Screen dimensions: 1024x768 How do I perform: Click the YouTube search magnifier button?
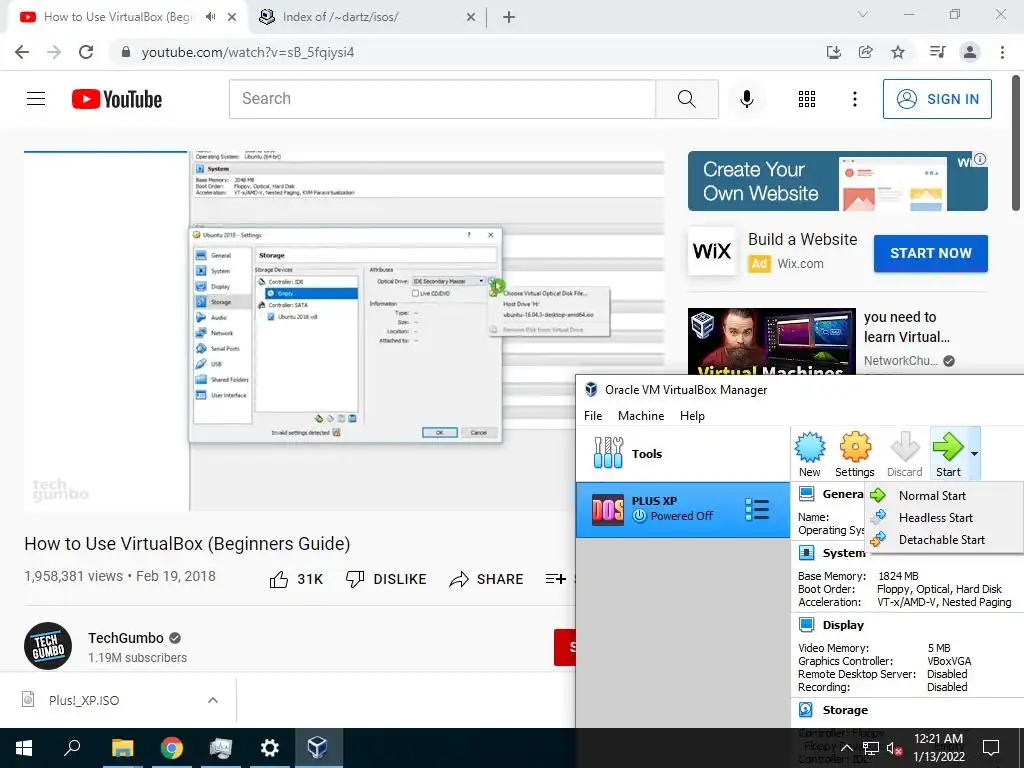pyautogui.click(x=686, y=99)
